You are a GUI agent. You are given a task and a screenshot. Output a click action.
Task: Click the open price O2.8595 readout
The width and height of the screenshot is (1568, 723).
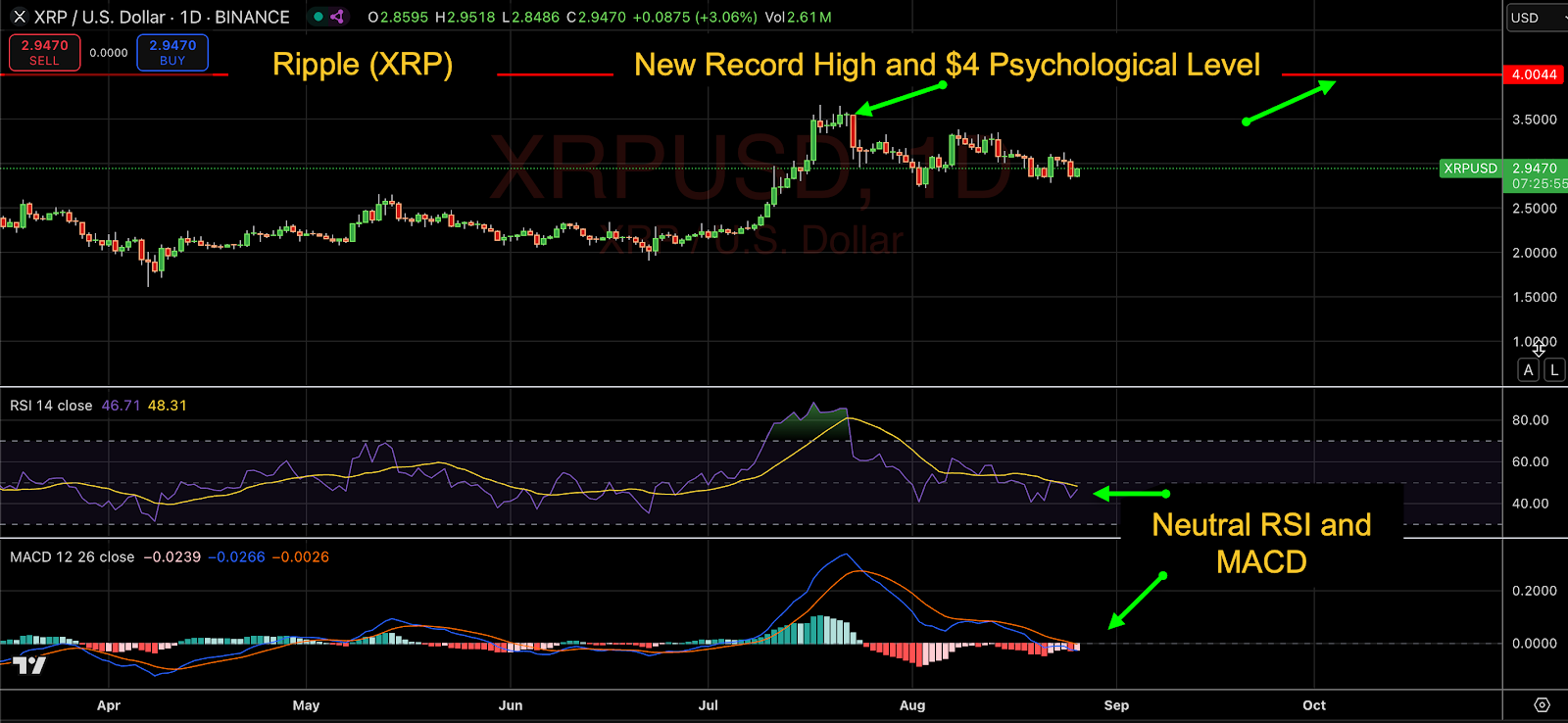[x=399, y=18]
